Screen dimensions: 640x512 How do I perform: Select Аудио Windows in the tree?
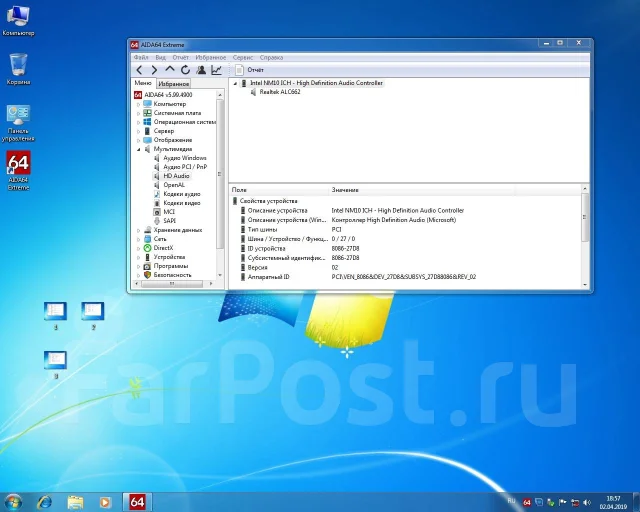[x=180, y=158]
